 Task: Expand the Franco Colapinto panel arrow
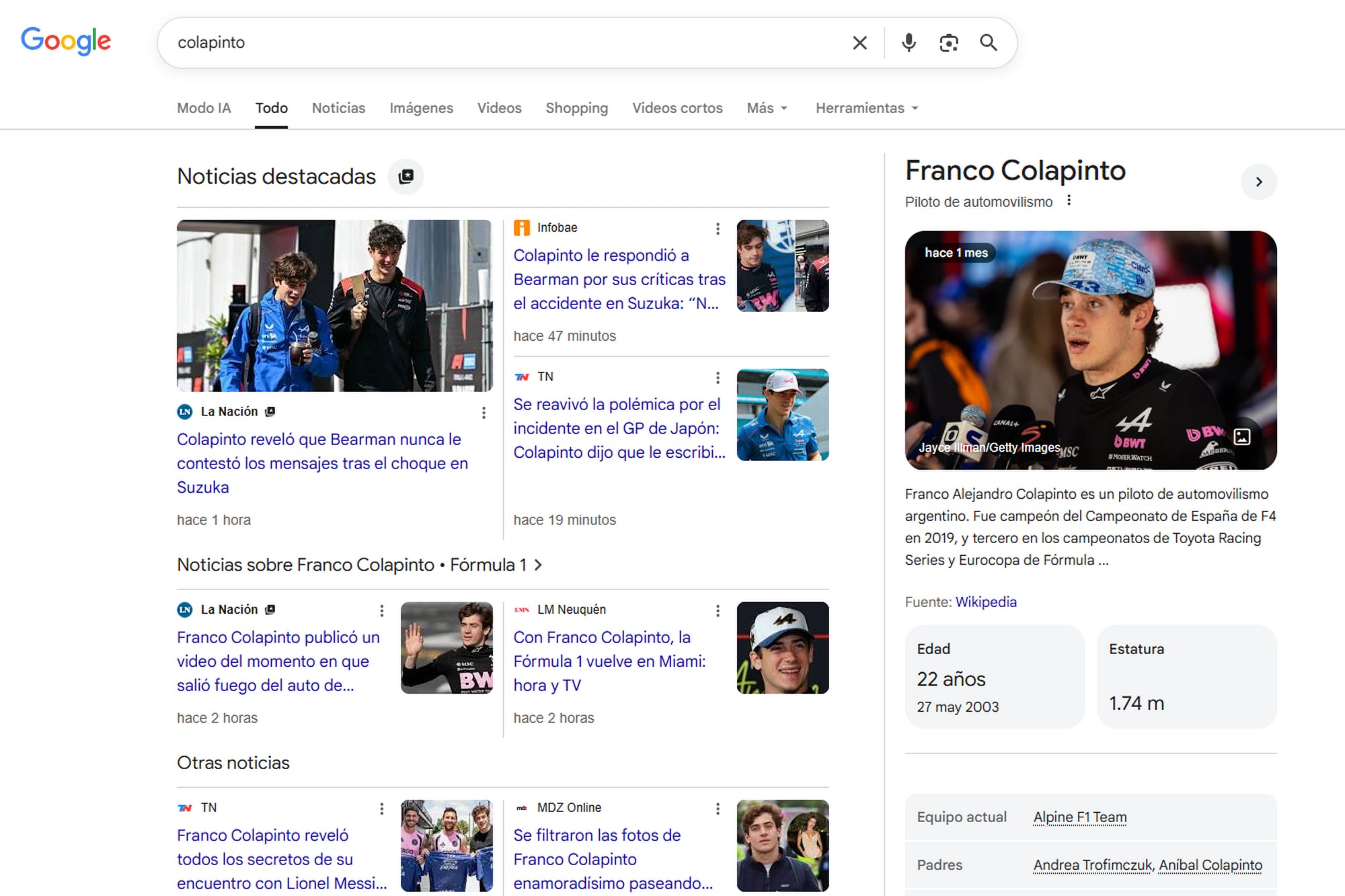[1259, 182]
